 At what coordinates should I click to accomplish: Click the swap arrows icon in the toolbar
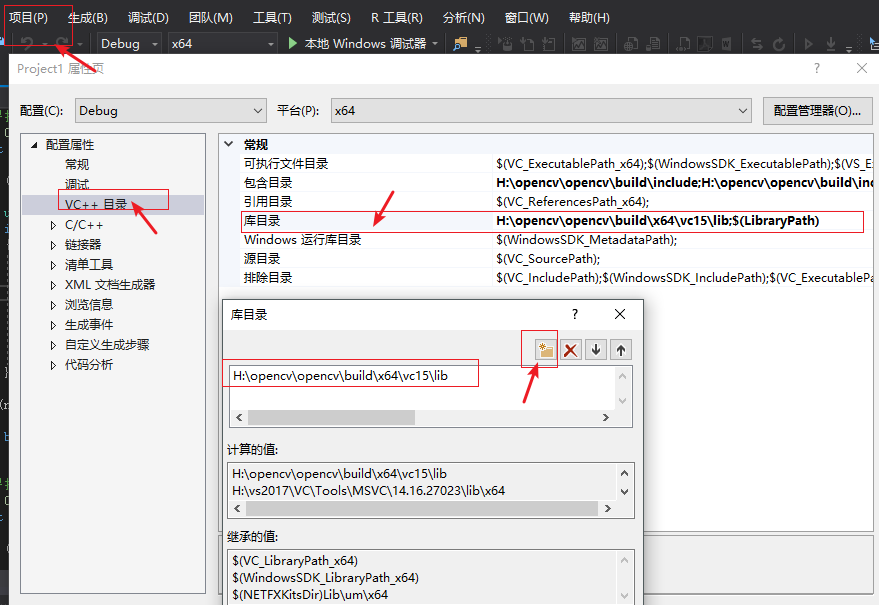coord(757,44)
